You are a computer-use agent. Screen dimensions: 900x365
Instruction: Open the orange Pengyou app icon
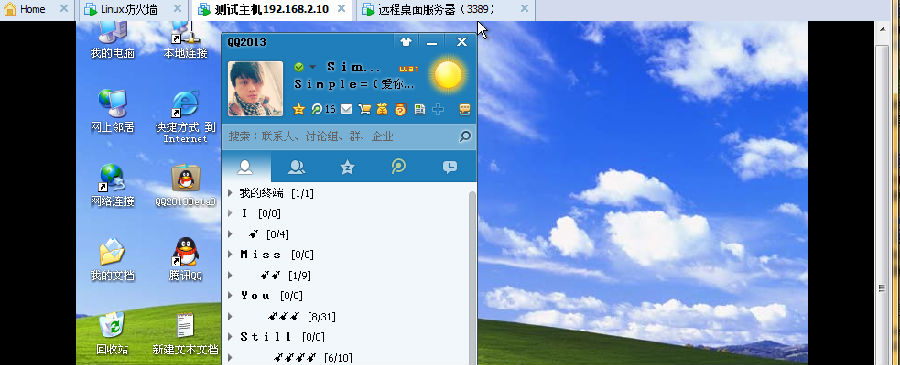tap(401, 108)
